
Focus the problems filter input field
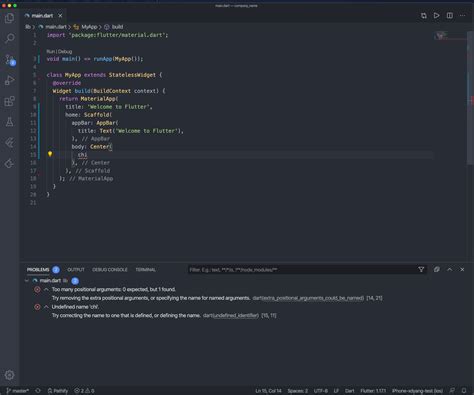(x=302, y=270)
